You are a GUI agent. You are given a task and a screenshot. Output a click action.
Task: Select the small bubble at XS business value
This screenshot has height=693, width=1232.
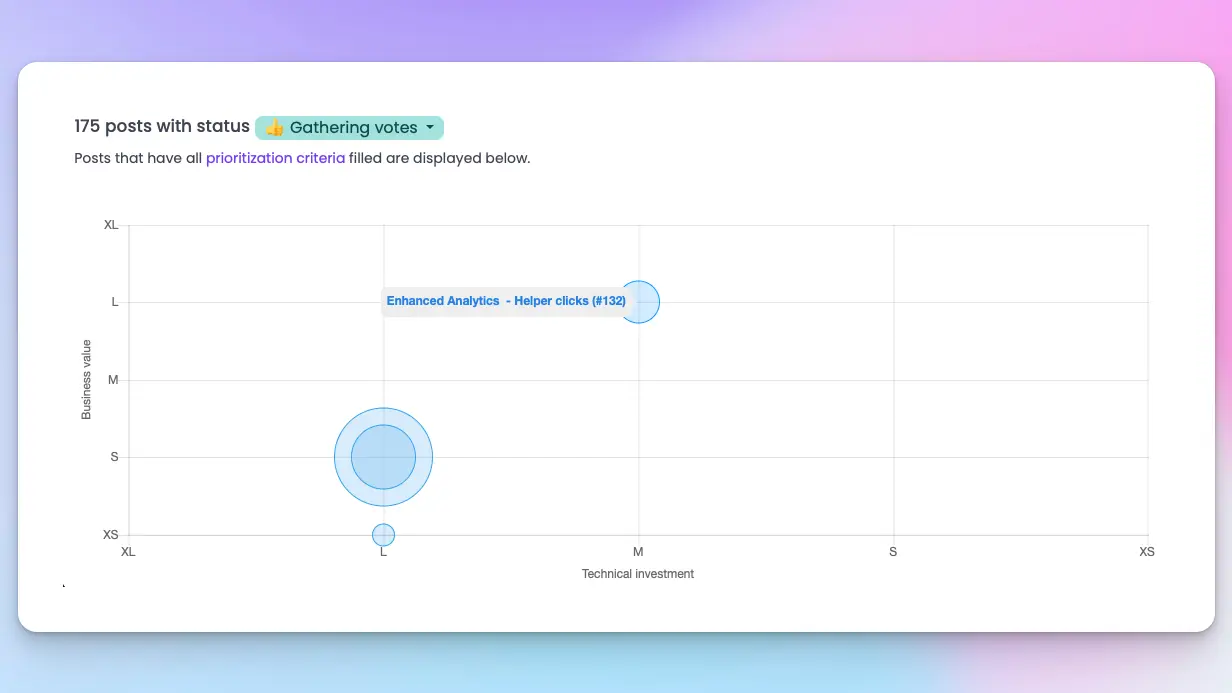tap(383, 535)
